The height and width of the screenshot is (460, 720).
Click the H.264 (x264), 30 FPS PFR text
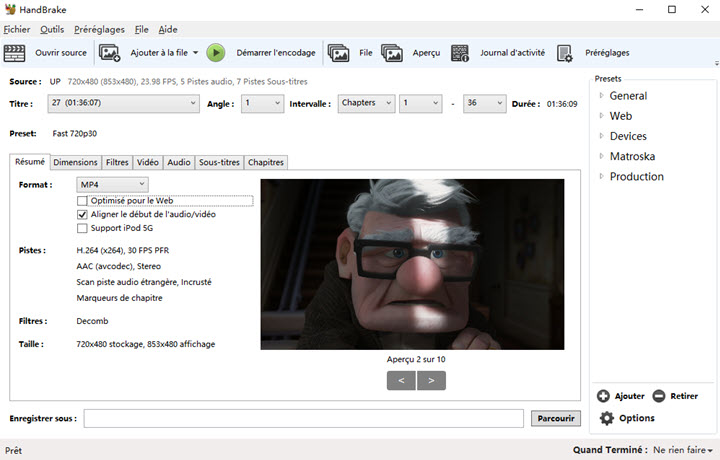(123, 251)
